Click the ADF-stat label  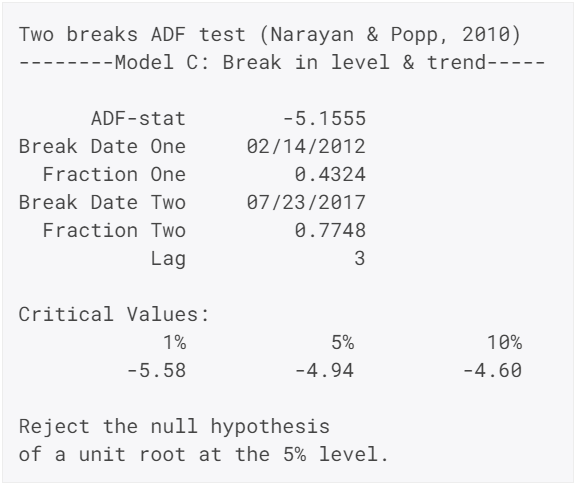pos(138,119)
